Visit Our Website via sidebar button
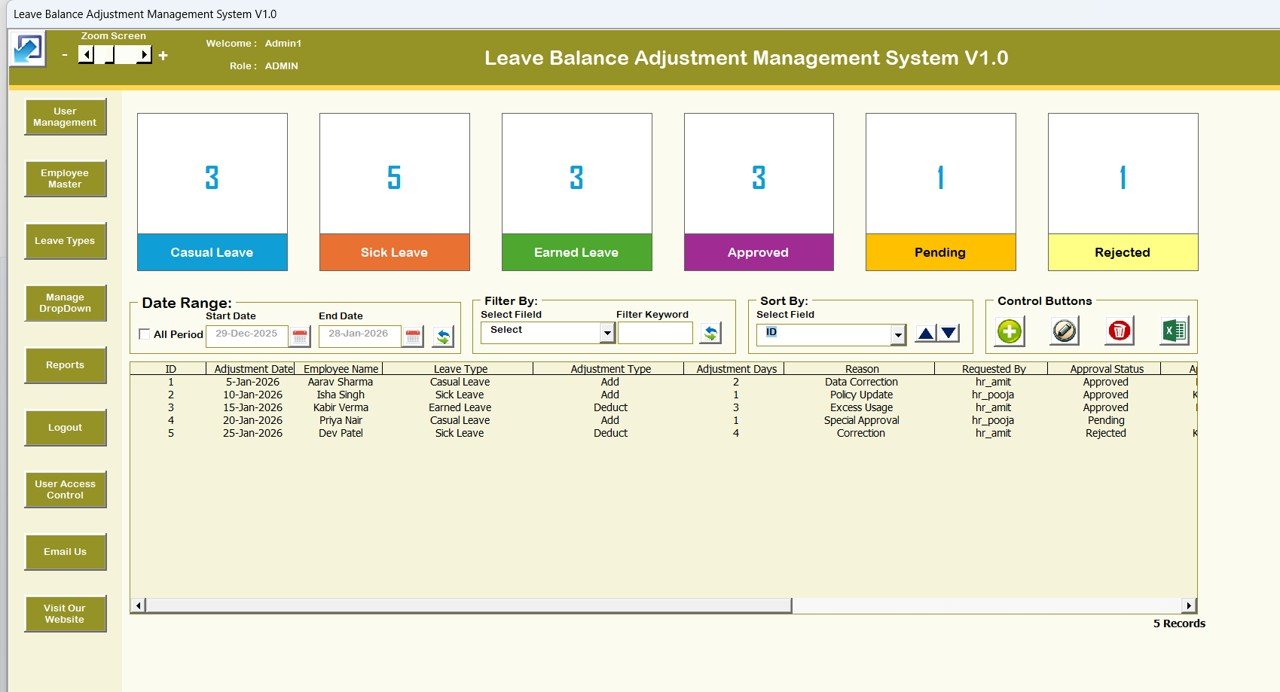The height and width of the screenshot is (692, 1280). click(x=64, y=614)
